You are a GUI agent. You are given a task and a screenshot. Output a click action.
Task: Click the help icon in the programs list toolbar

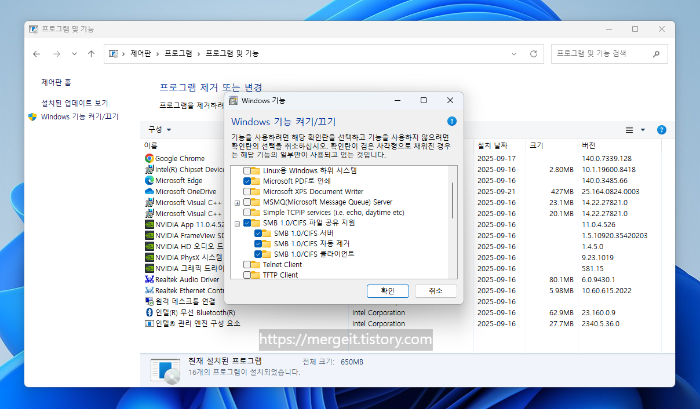(x=662, y=130)
